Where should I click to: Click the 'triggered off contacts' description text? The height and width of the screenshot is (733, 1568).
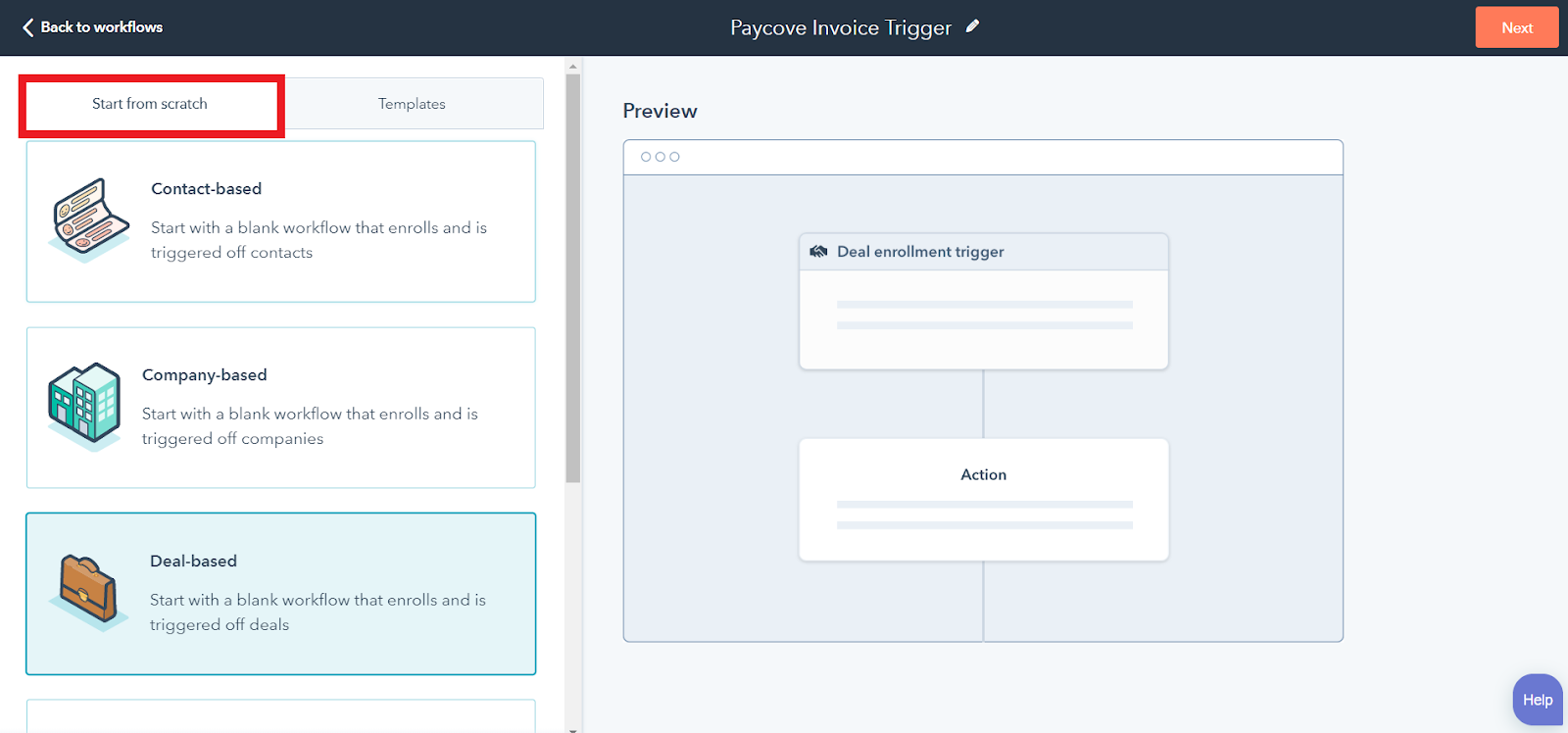coord(232,253)
